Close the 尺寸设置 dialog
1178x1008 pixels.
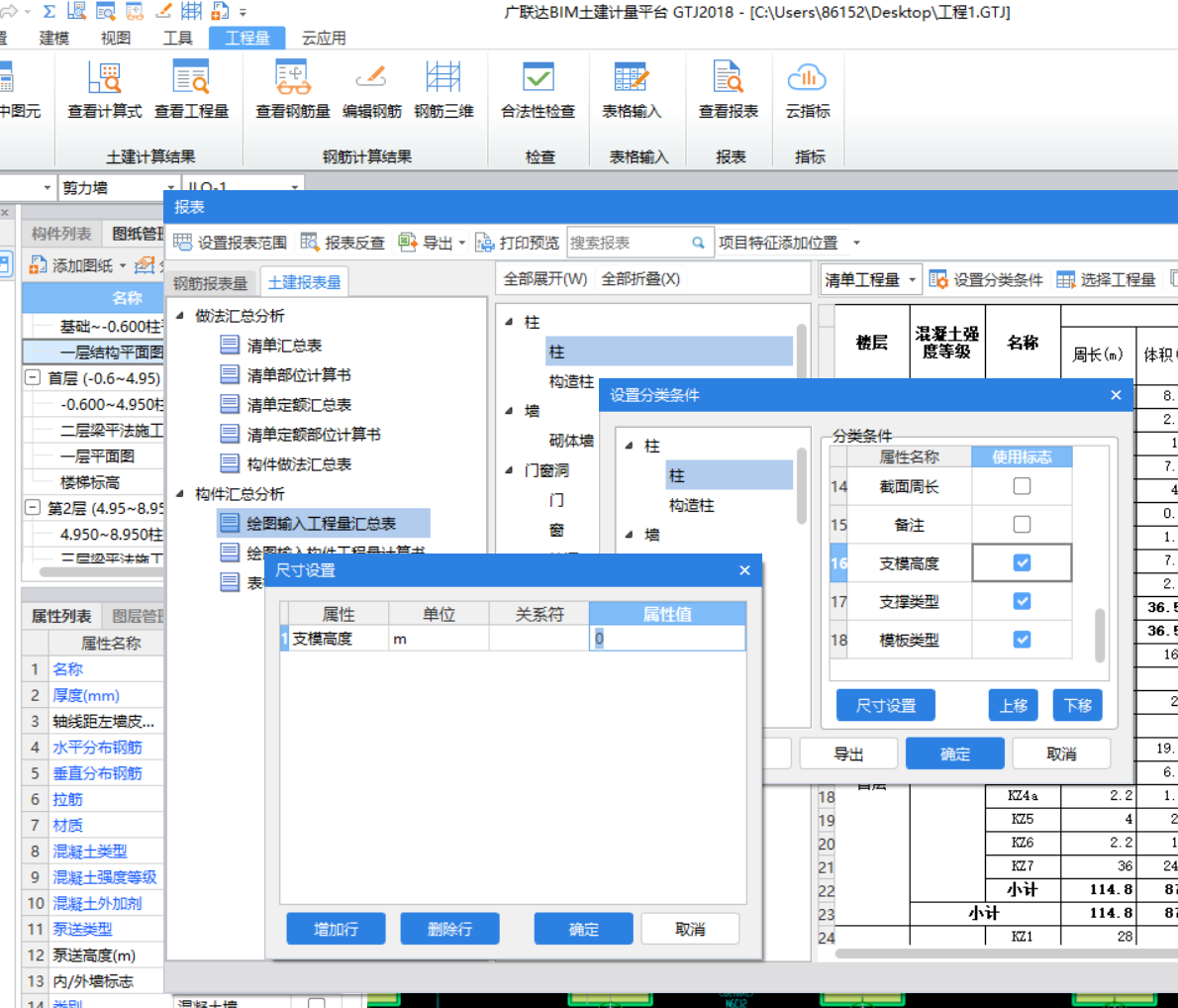point(744,570)
